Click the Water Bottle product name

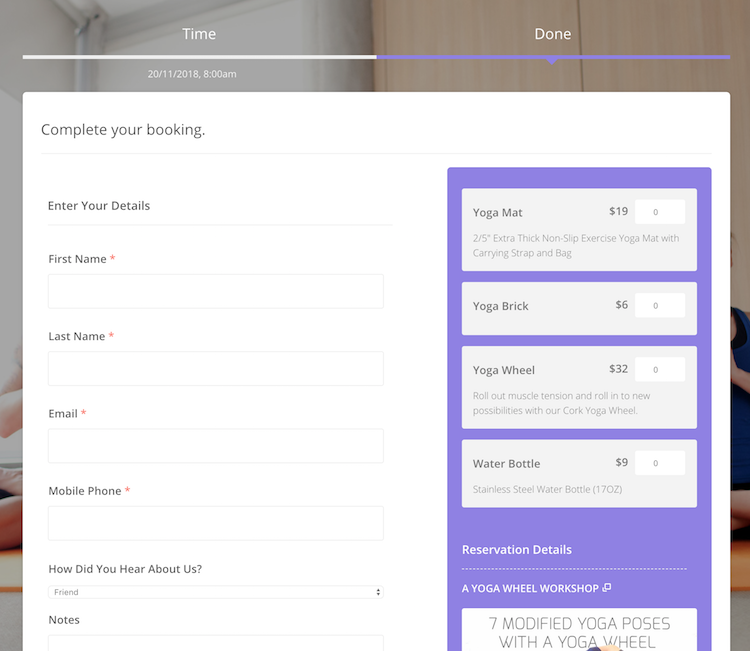pyautogui.click(x=507, y=463)
